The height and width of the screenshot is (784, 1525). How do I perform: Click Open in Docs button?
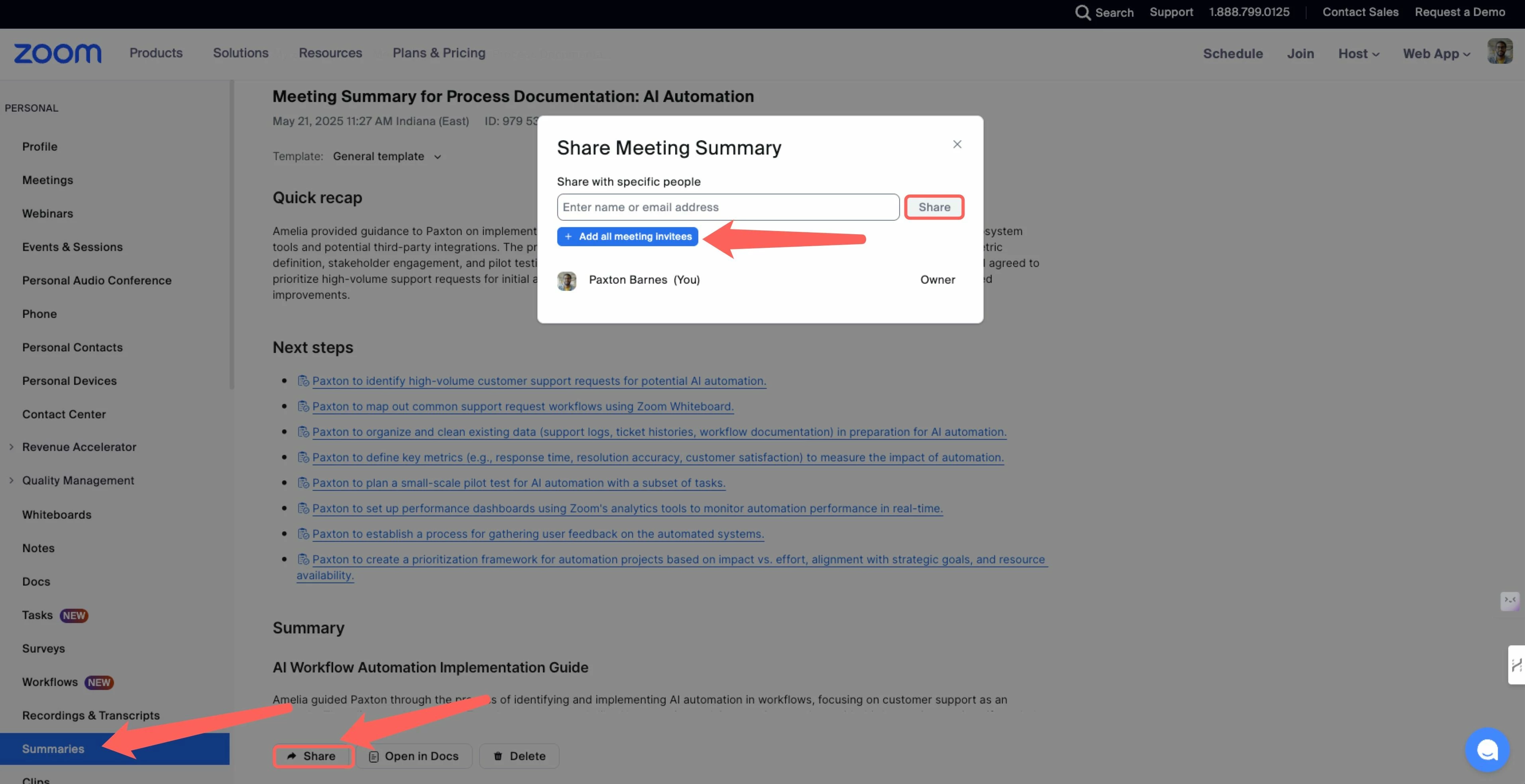[x=414, y=756]
